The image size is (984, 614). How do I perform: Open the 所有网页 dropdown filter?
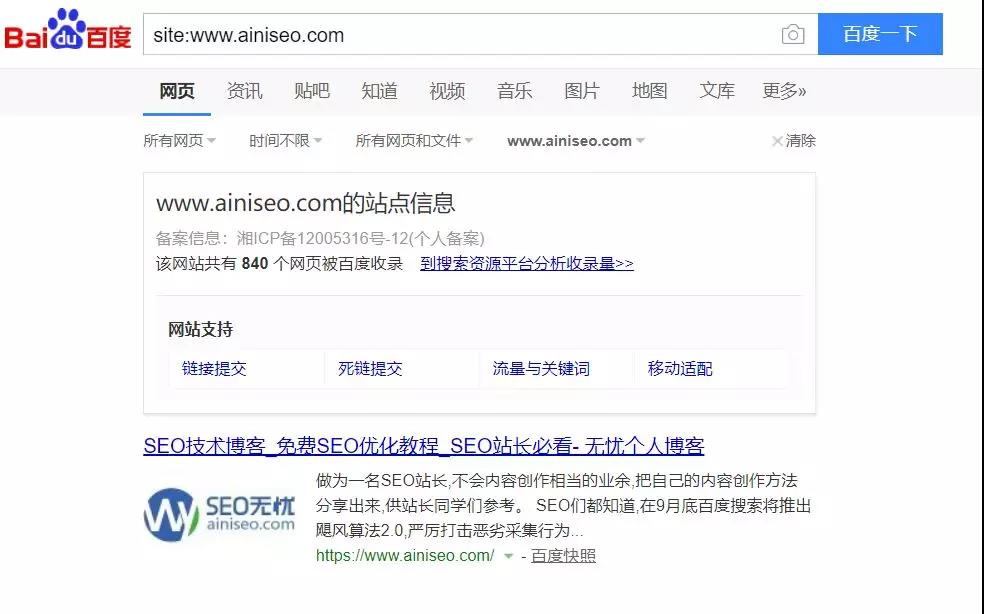pyautogui.click(x=179, y=141)
